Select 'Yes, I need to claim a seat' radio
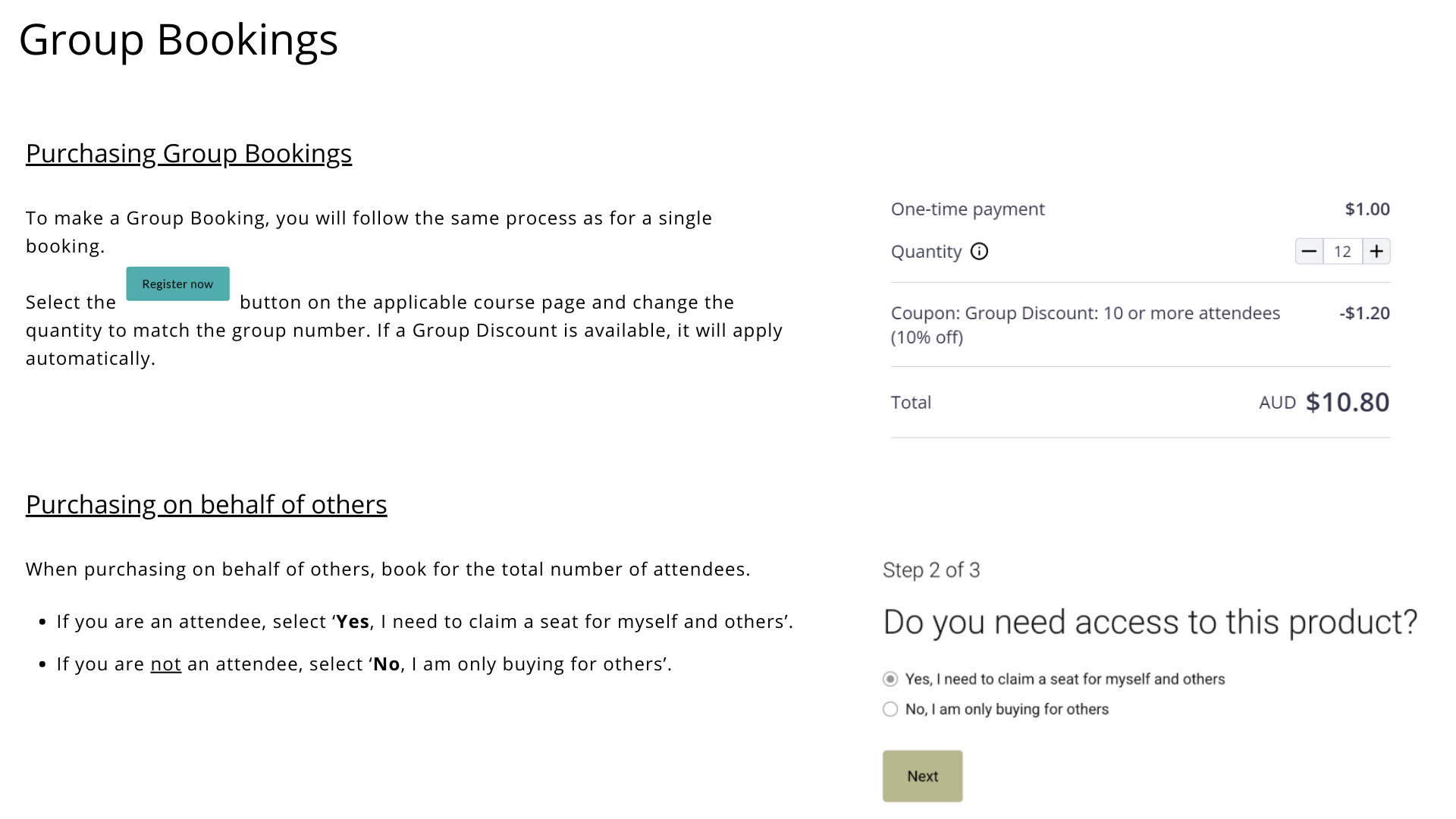This screenshot has height=819, width=1456. point(890,679)
